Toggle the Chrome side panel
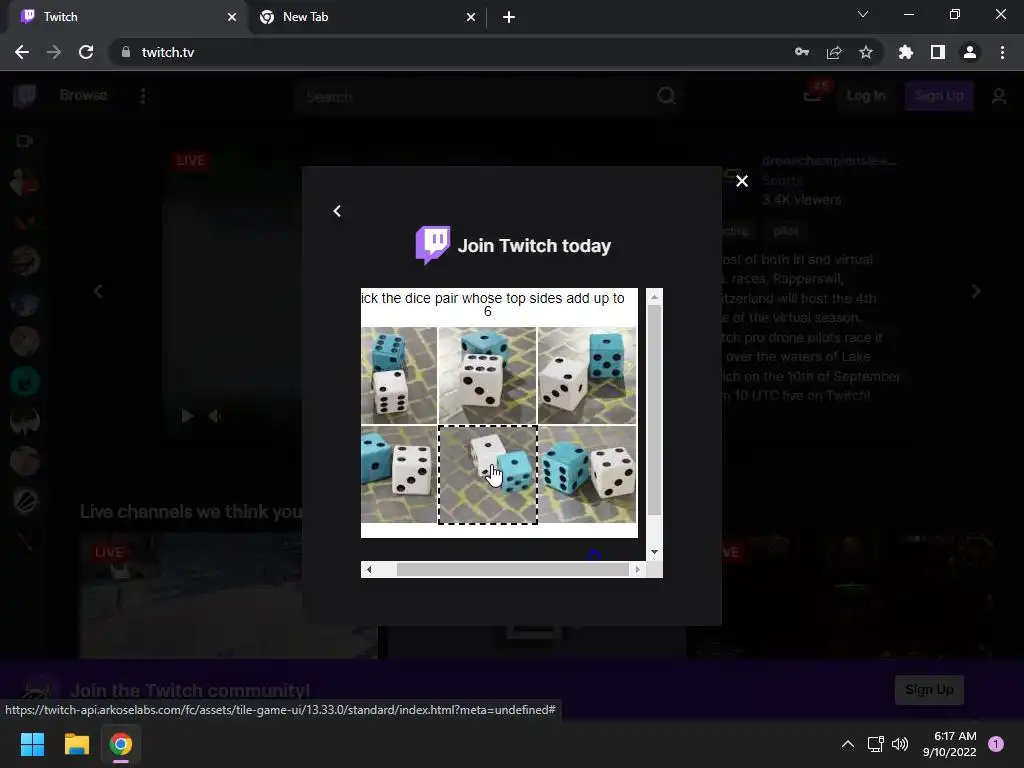 coord(938,52)
